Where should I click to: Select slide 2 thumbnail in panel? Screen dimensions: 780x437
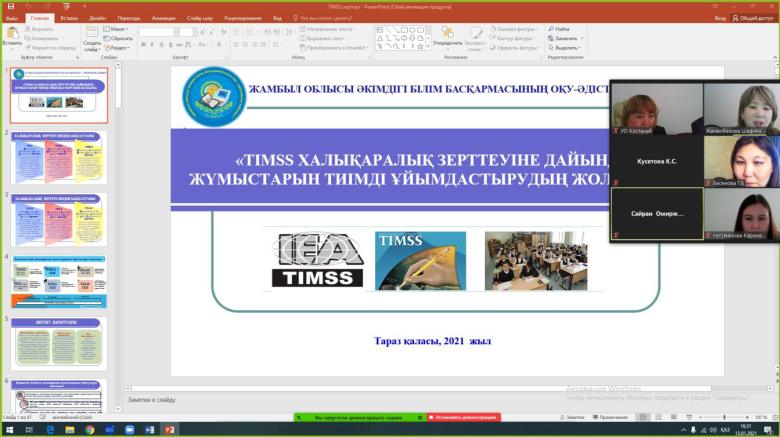(59, 157)
